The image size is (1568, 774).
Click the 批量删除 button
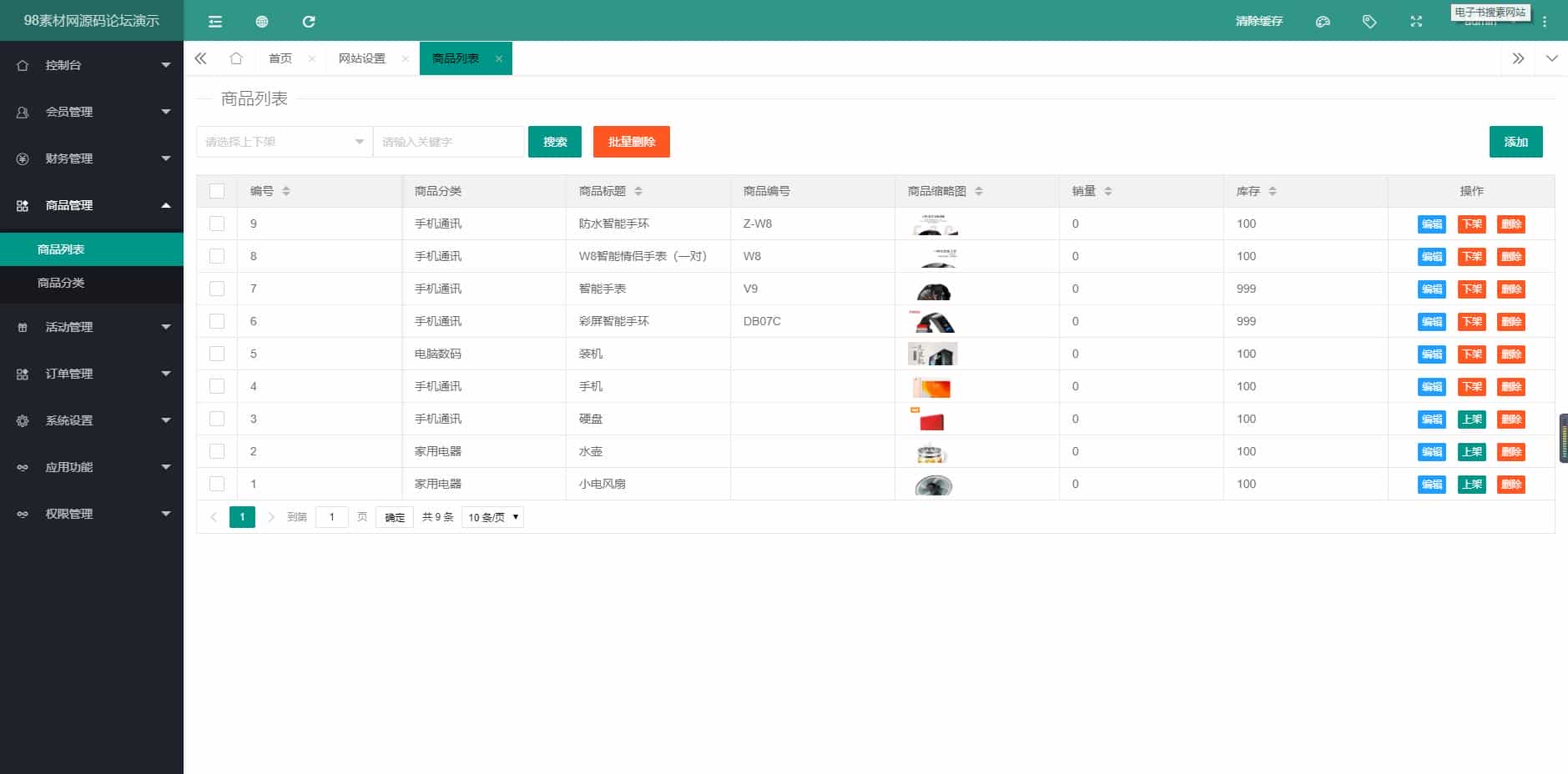632,142
